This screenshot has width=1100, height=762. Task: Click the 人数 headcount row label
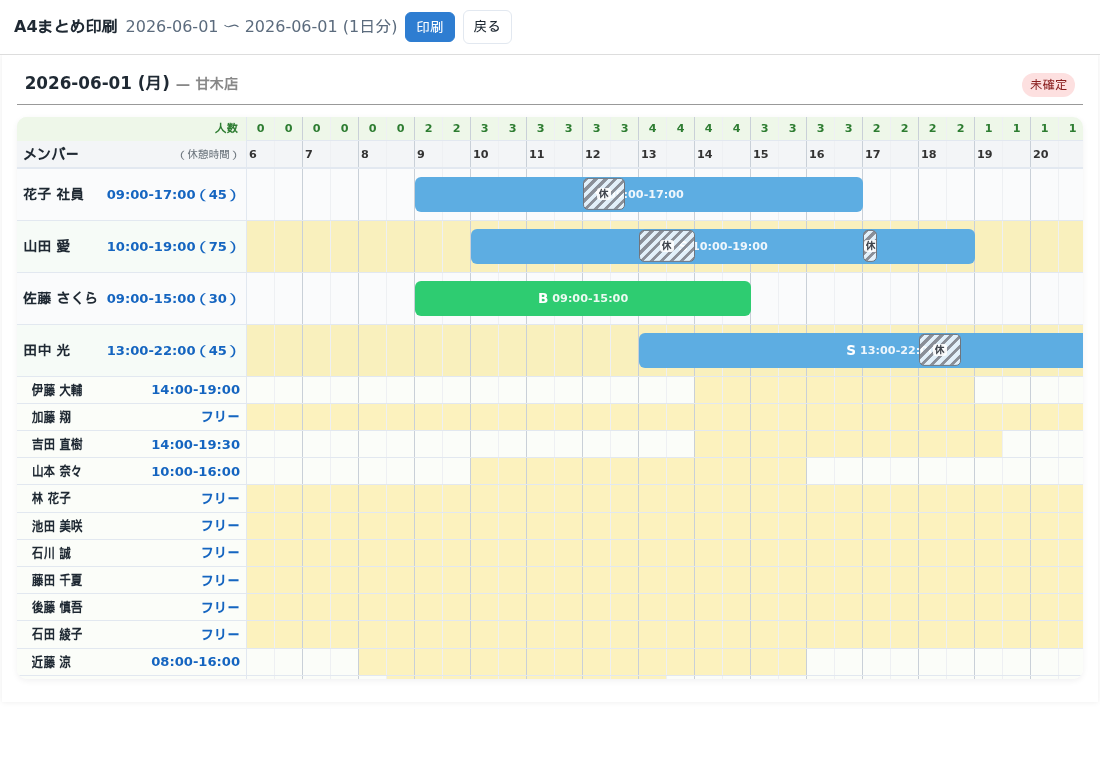tap(226, 128)
